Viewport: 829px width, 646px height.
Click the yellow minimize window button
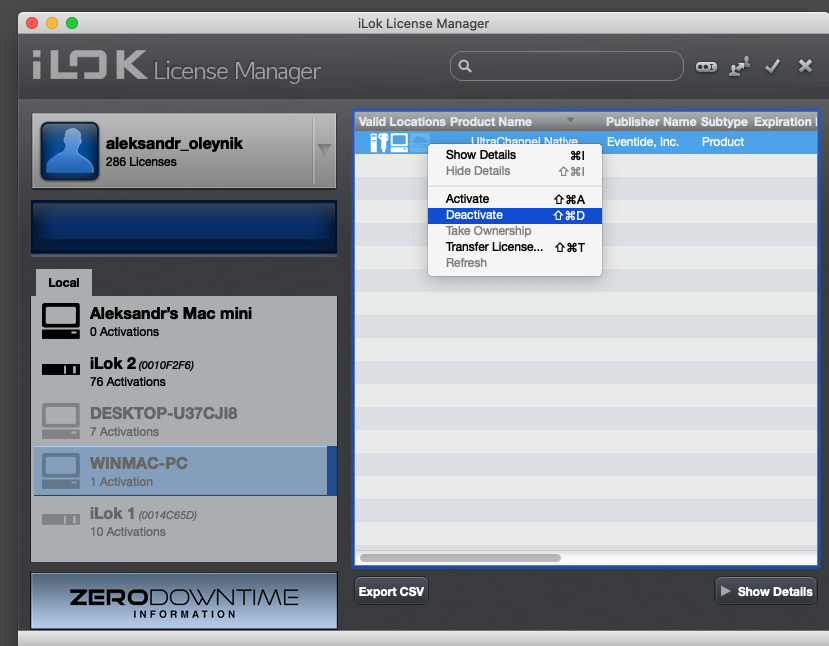(x=52, y=23)
